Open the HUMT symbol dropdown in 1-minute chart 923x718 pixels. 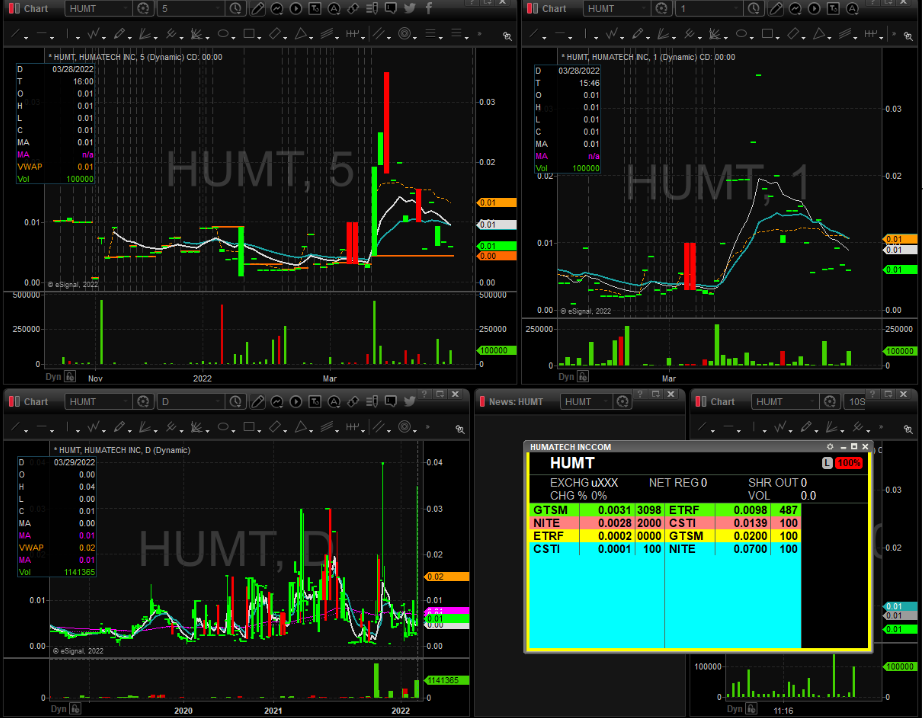(x=617, y=8)
